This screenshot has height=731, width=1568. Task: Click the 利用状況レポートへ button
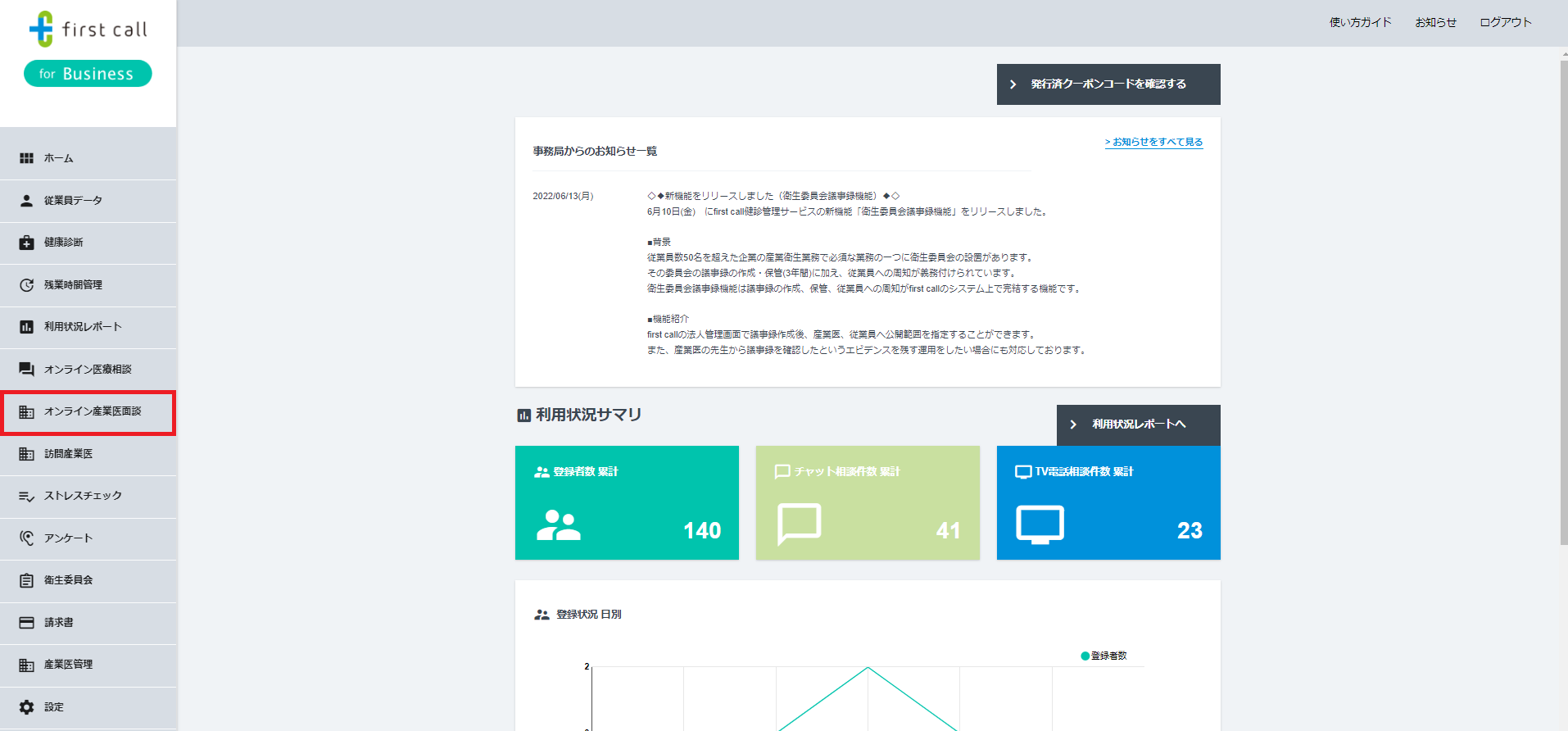(x=1138, y=425)
